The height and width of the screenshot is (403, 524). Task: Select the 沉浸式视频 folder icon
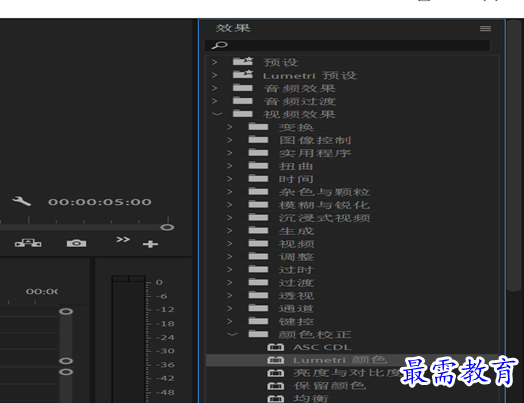[258, 217]
